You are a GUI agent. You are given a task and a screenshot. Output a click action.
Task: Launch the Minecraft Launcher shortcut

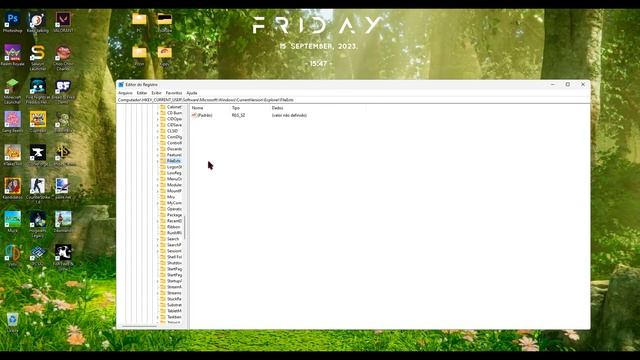[12, 89]
